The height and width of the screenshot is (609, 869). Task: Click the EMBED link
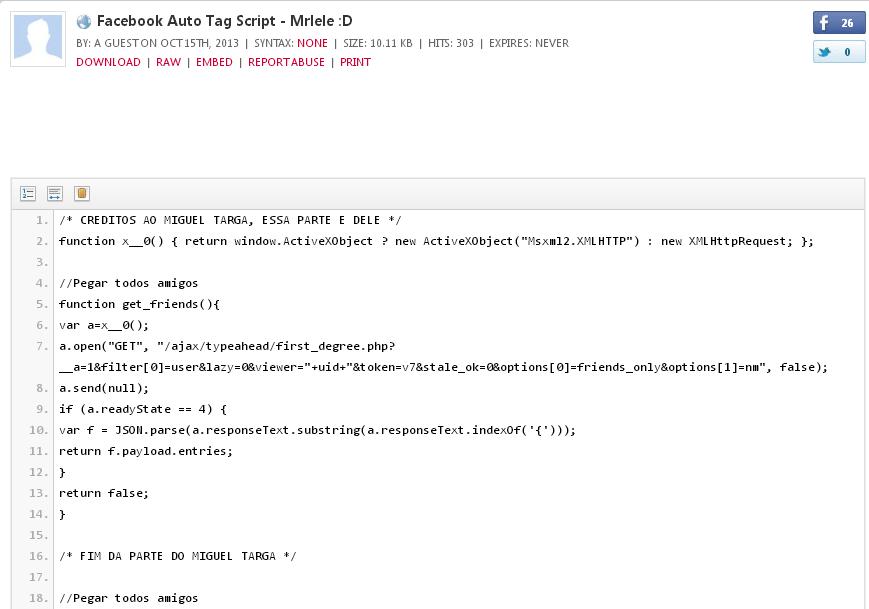(214, 62)
